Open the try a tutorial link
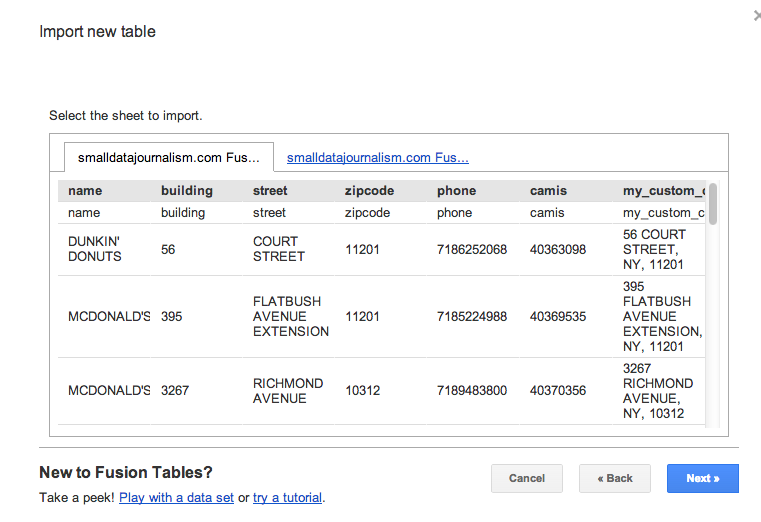Screen dimensions: 761x522 (287, 498)
